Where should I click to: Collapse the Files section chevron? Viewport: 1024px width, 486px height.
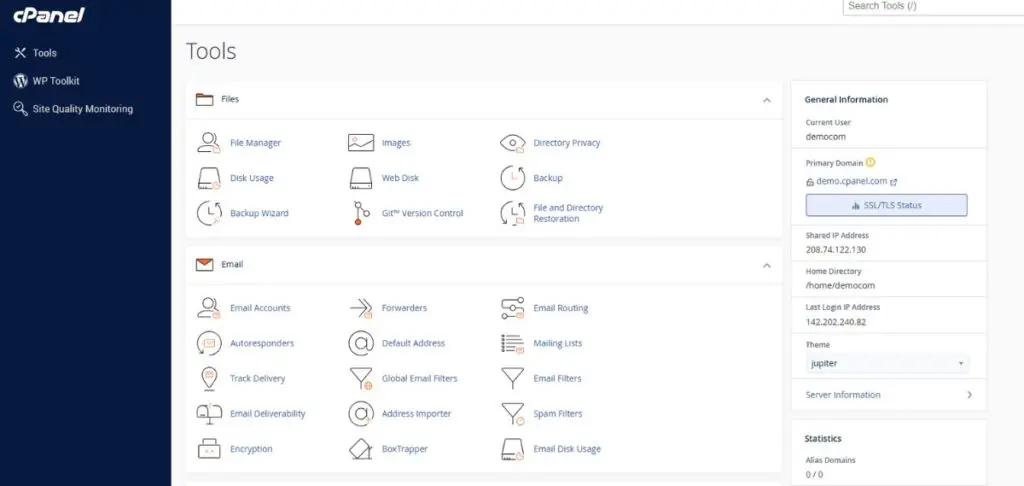[x=767, y=100]
